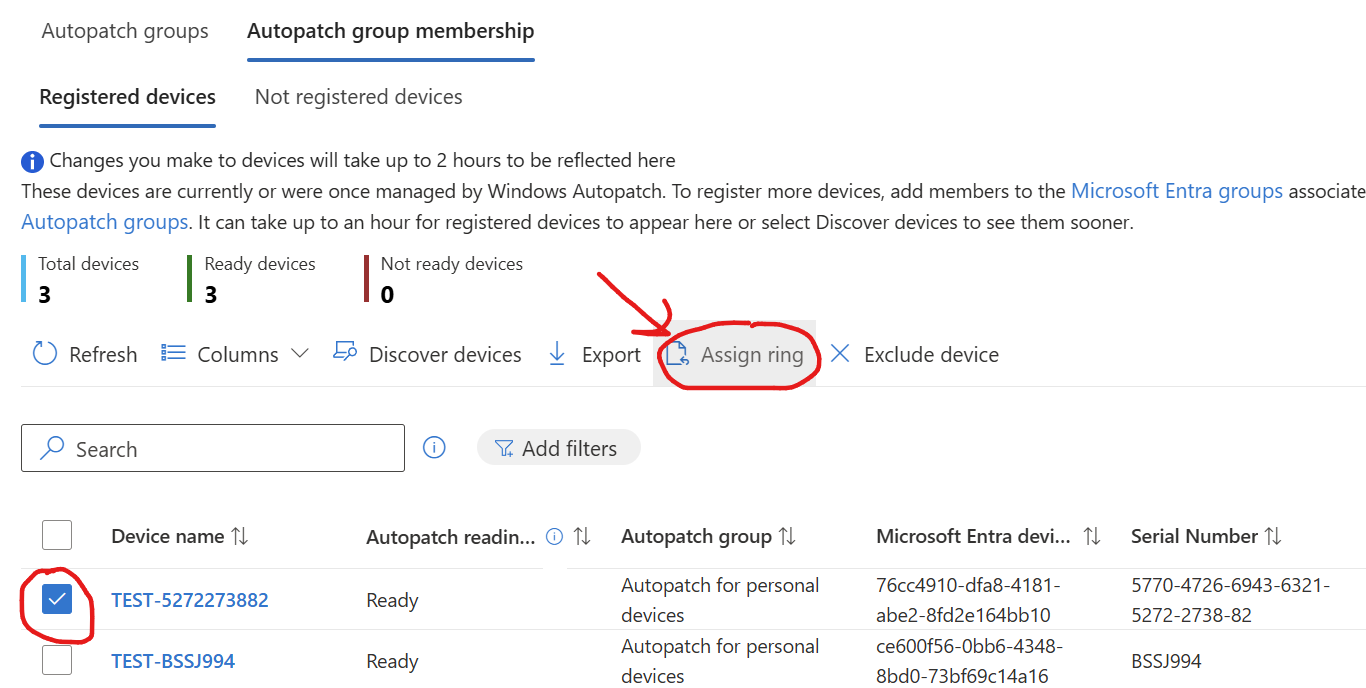Click Autopatch readiness column info icon

coord(555,536)
